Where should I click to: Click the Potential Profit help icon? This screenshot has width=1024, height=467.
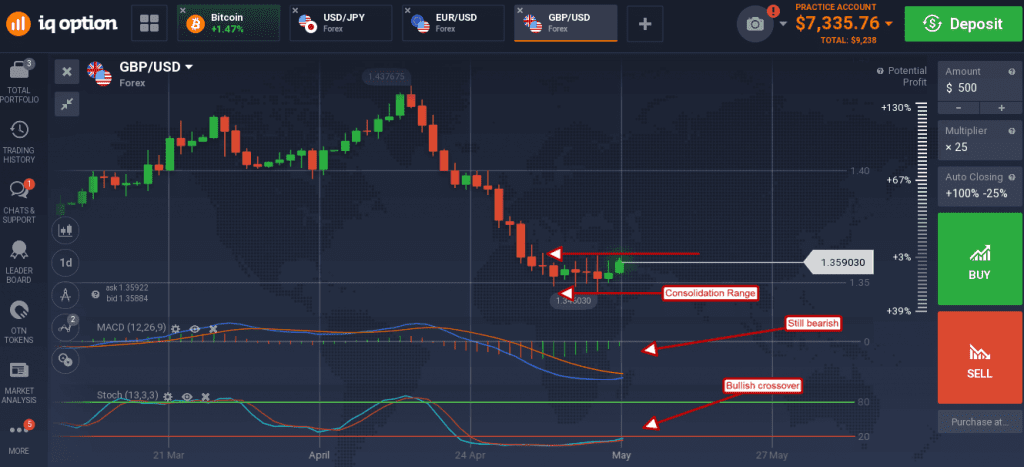tap(880, 71)
